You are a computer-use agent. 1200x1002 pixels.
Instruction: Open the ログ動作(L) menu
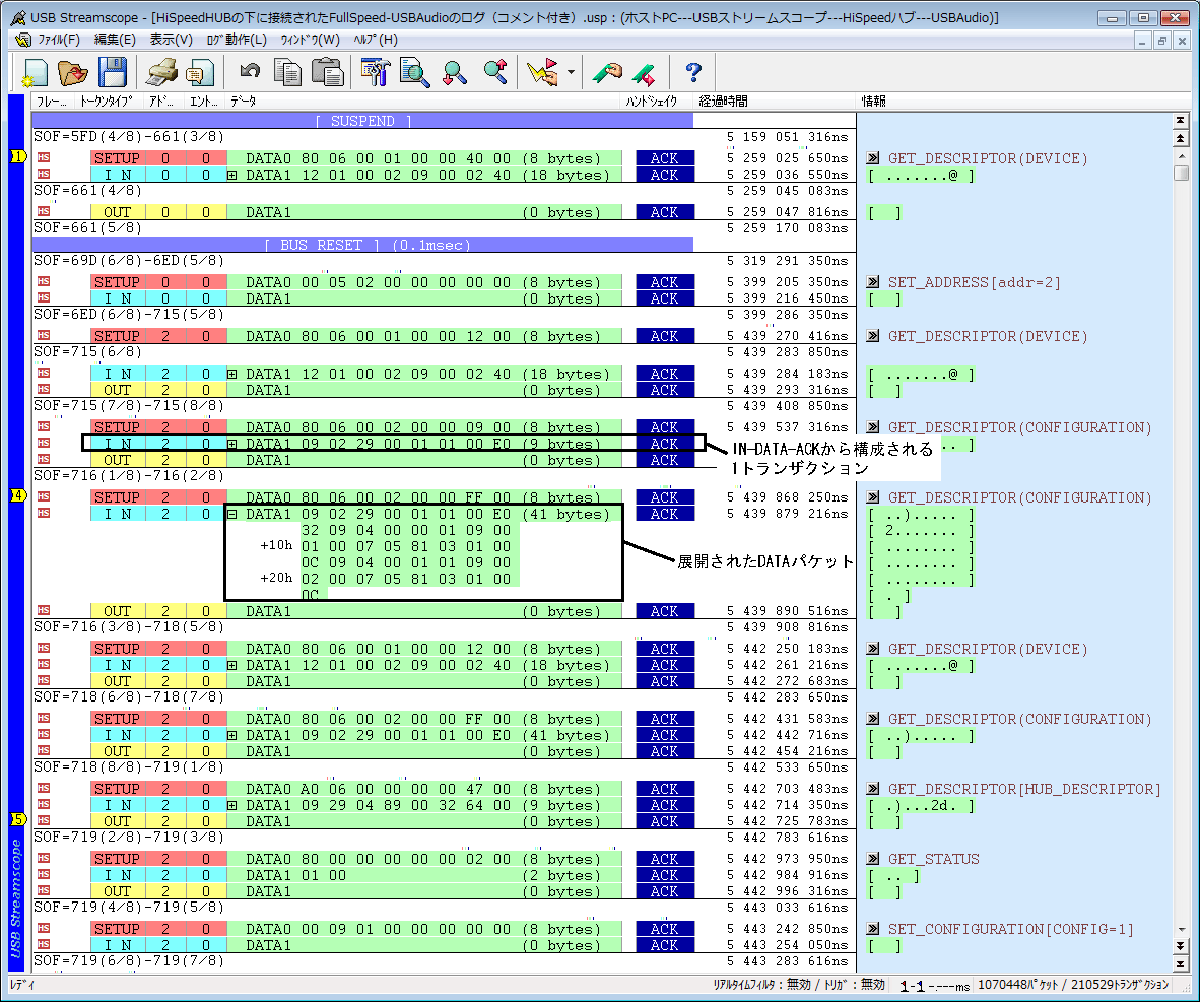point(236,40)
